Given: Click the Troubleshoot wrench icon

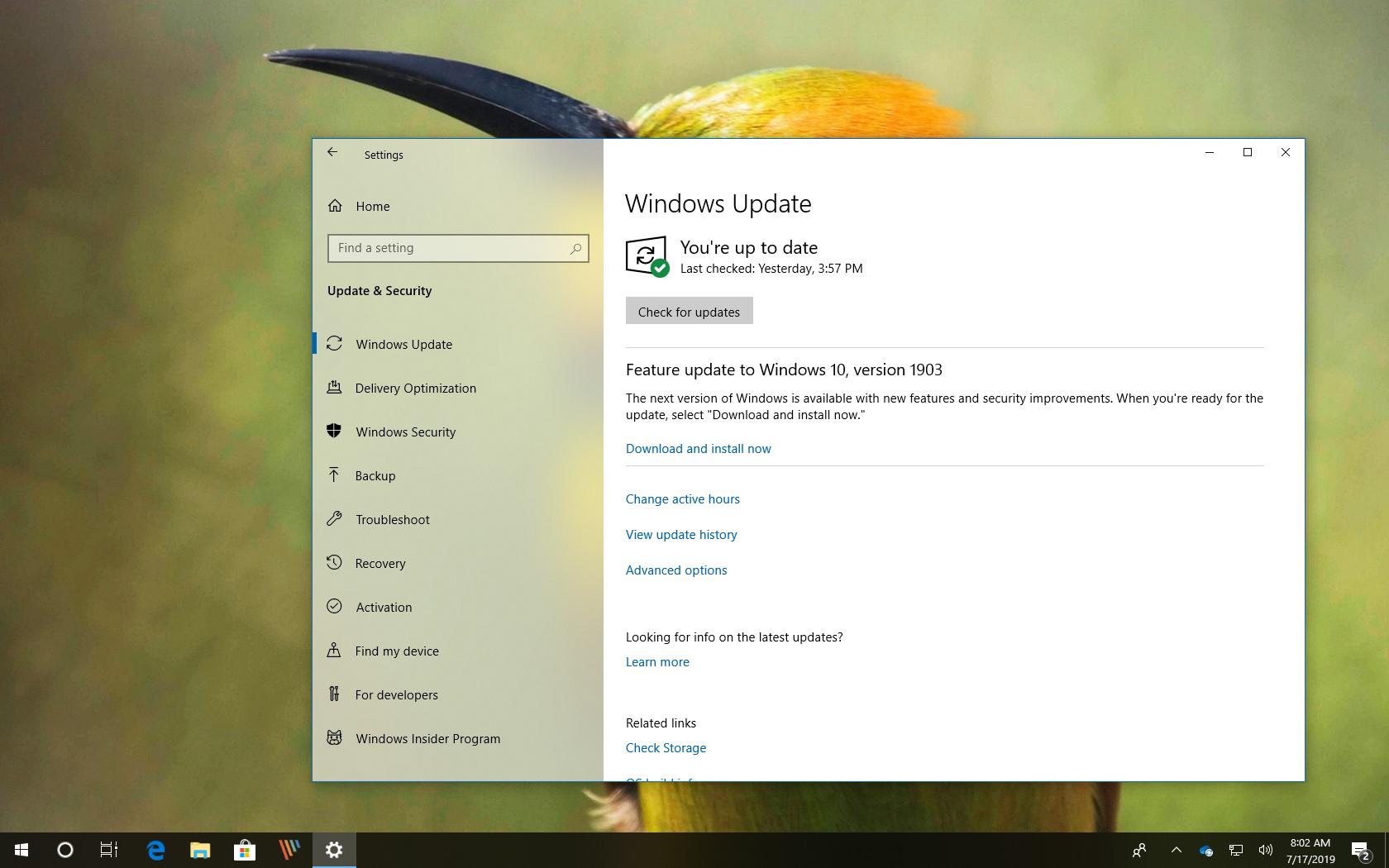Looking at the screenshot, I should (x=334, y=518).
